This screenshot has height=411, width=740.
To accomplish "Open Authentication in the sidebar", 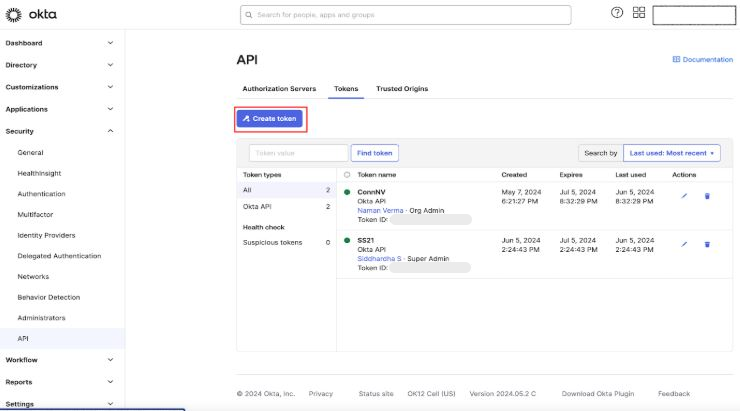I will (42, 194).
